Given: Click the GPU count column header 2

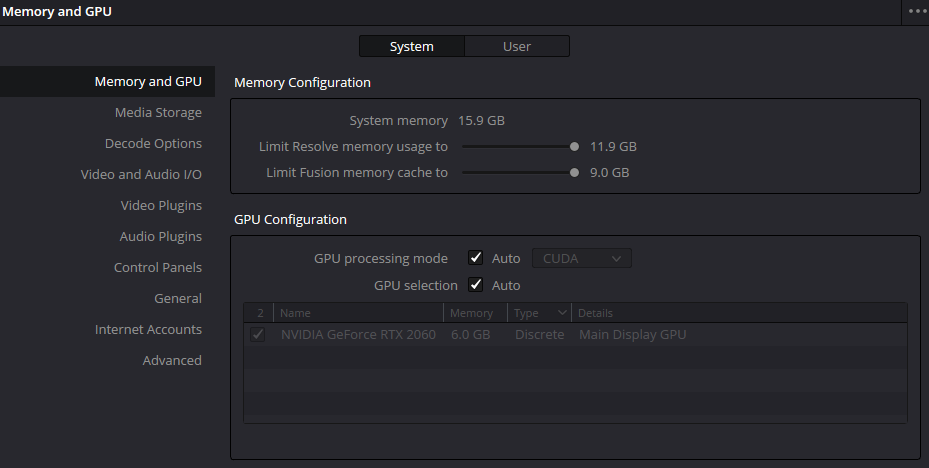Looking at the screenshot, I should click(260, 313).
